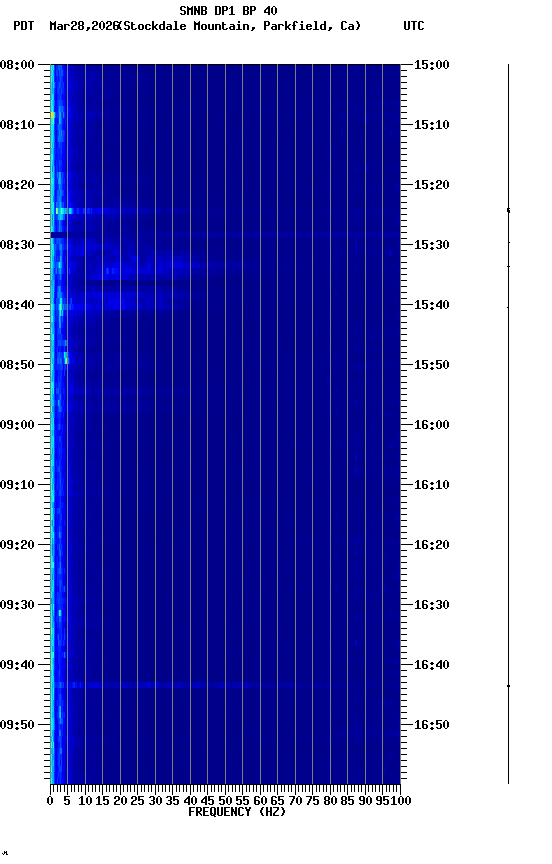
Task: Click the 40 Hz frequency axis label
Action: 190,801
